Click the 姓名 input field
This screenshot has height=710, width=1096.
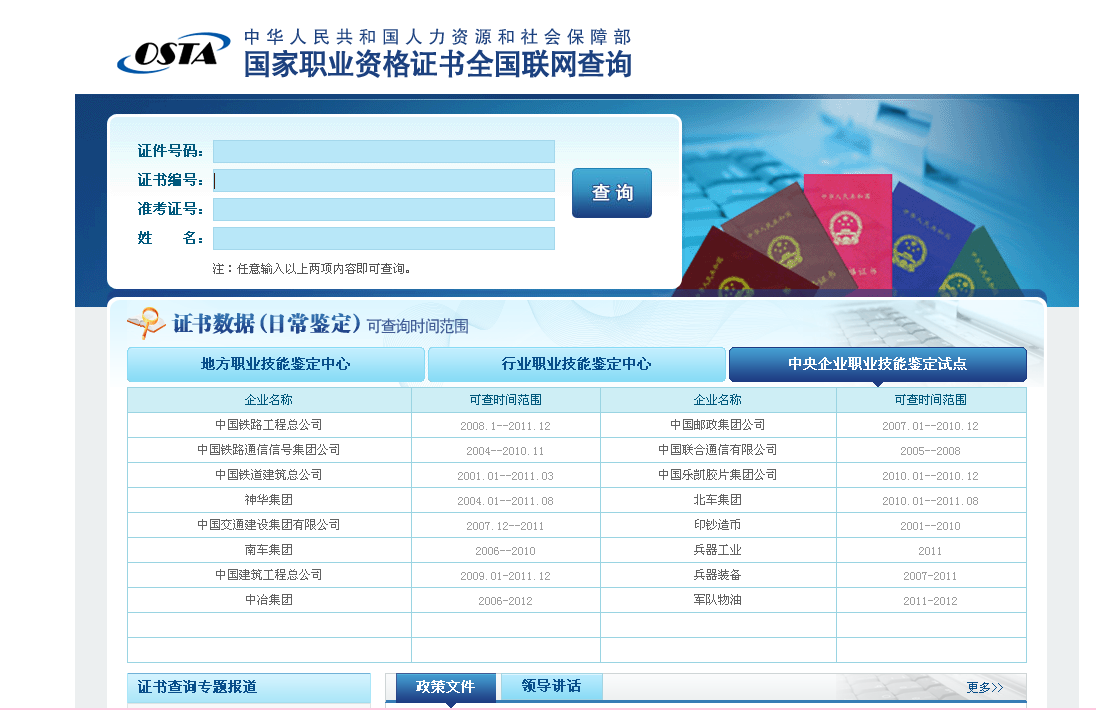coord(383,238)
